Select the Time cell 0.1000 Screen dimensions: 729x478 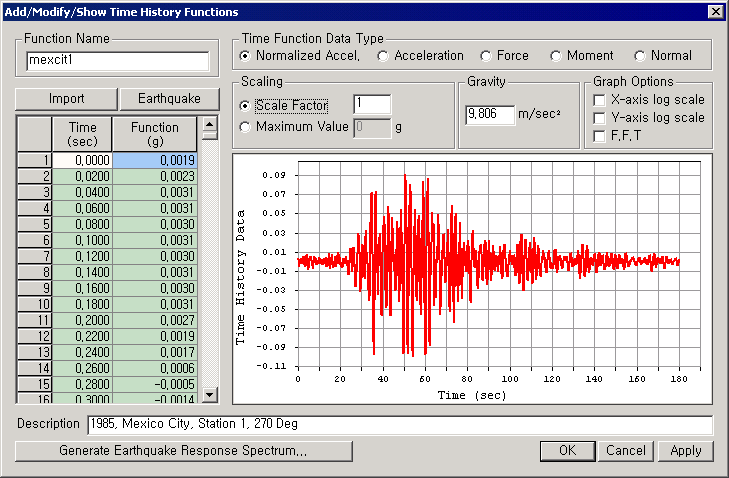tap(82, 240)
